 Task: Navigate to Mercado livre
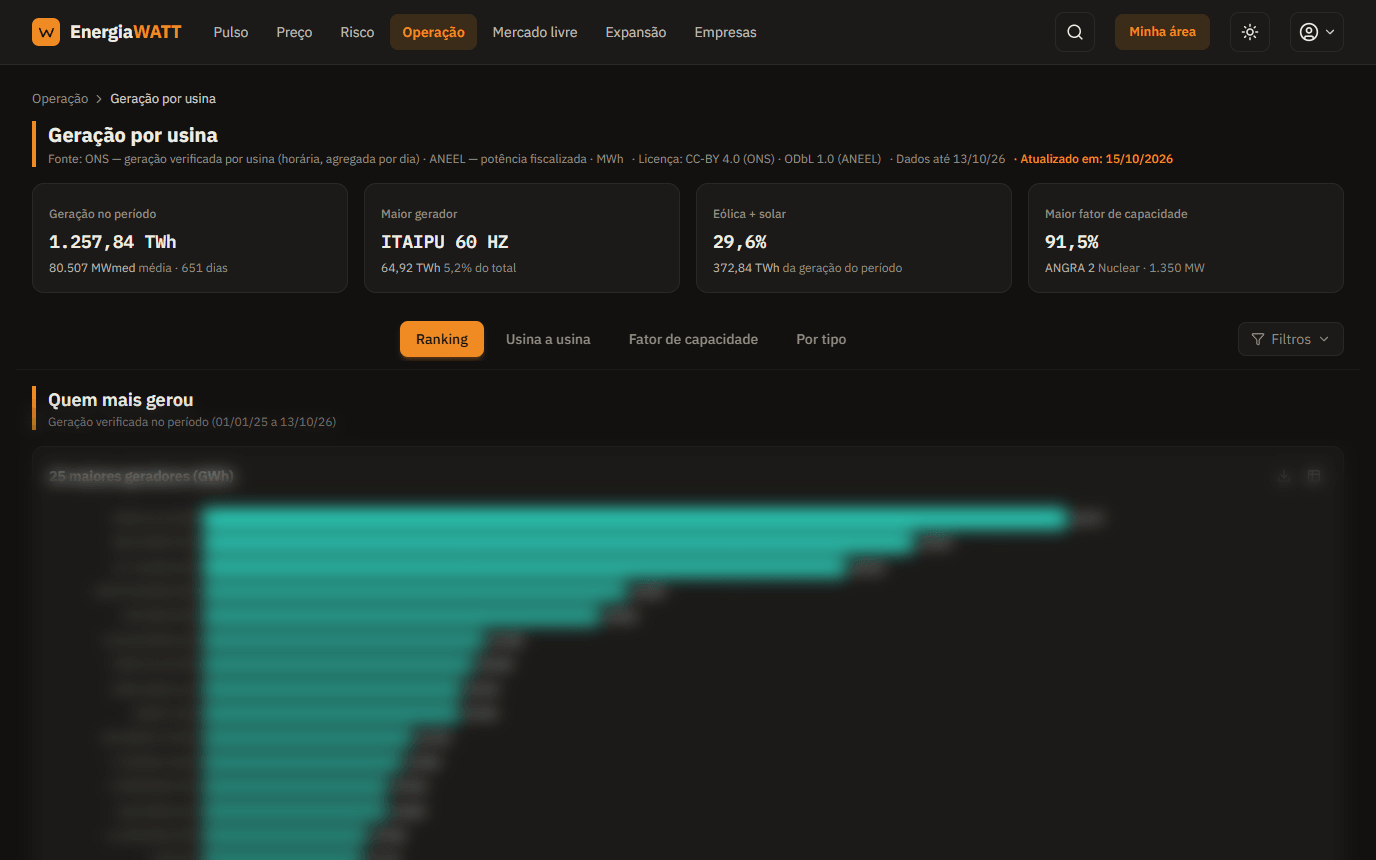(x=535, y=32)
